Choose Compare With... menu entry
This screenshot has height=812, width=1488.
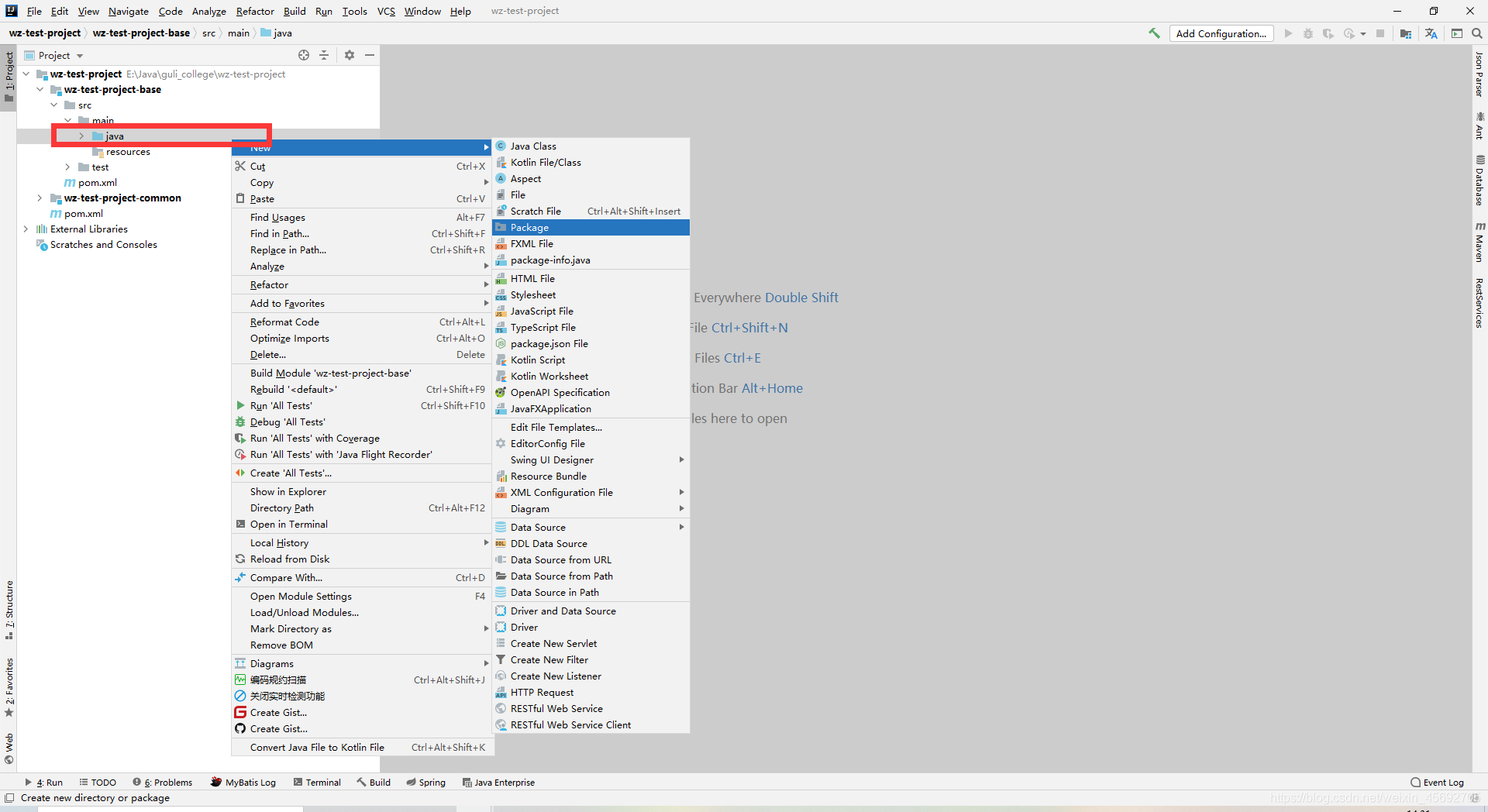point(362,577)
